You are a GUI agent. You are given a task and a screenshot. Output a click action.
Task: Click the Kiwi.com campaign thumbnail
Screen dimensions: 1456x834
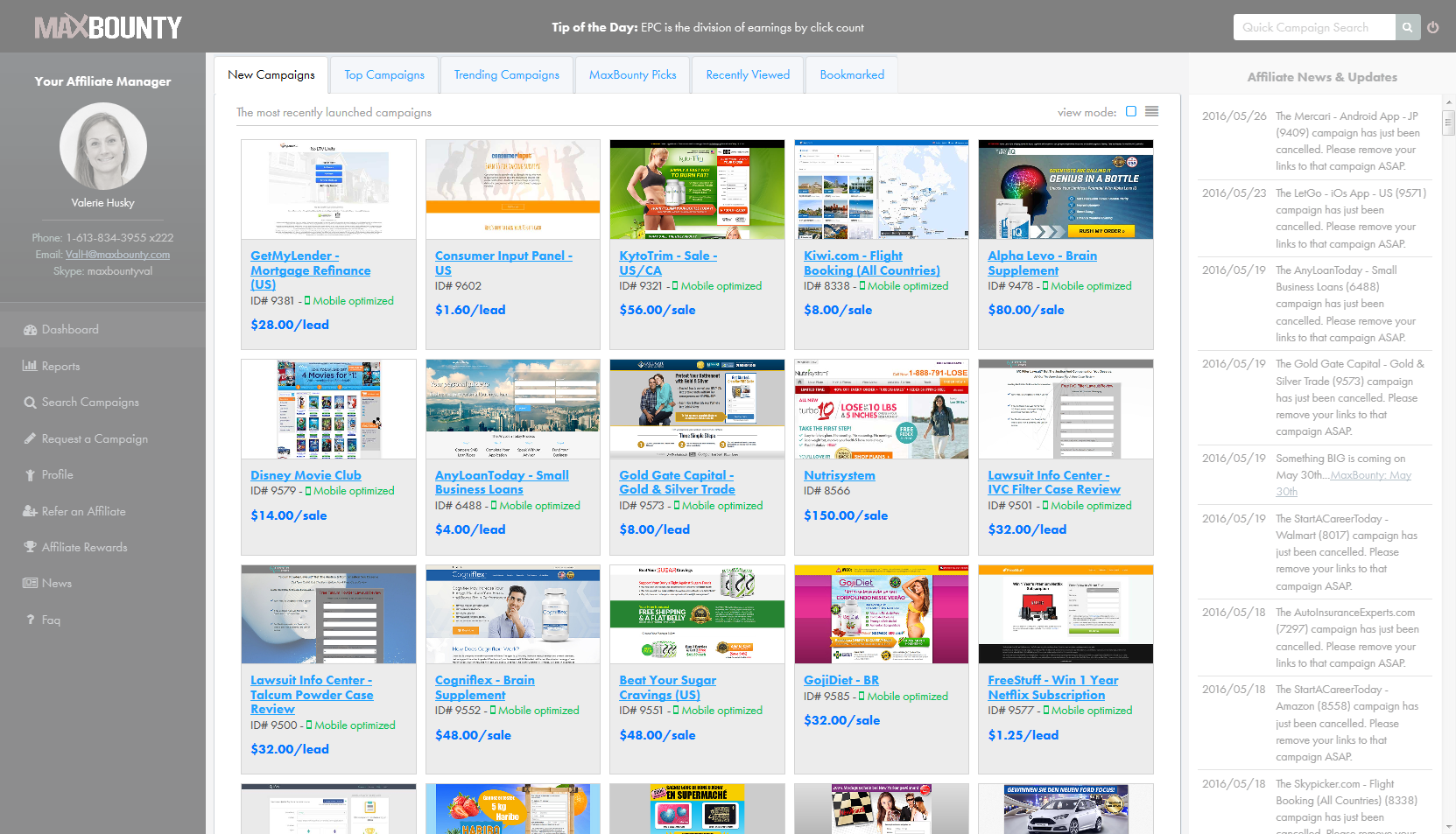(x=881, y=189)
